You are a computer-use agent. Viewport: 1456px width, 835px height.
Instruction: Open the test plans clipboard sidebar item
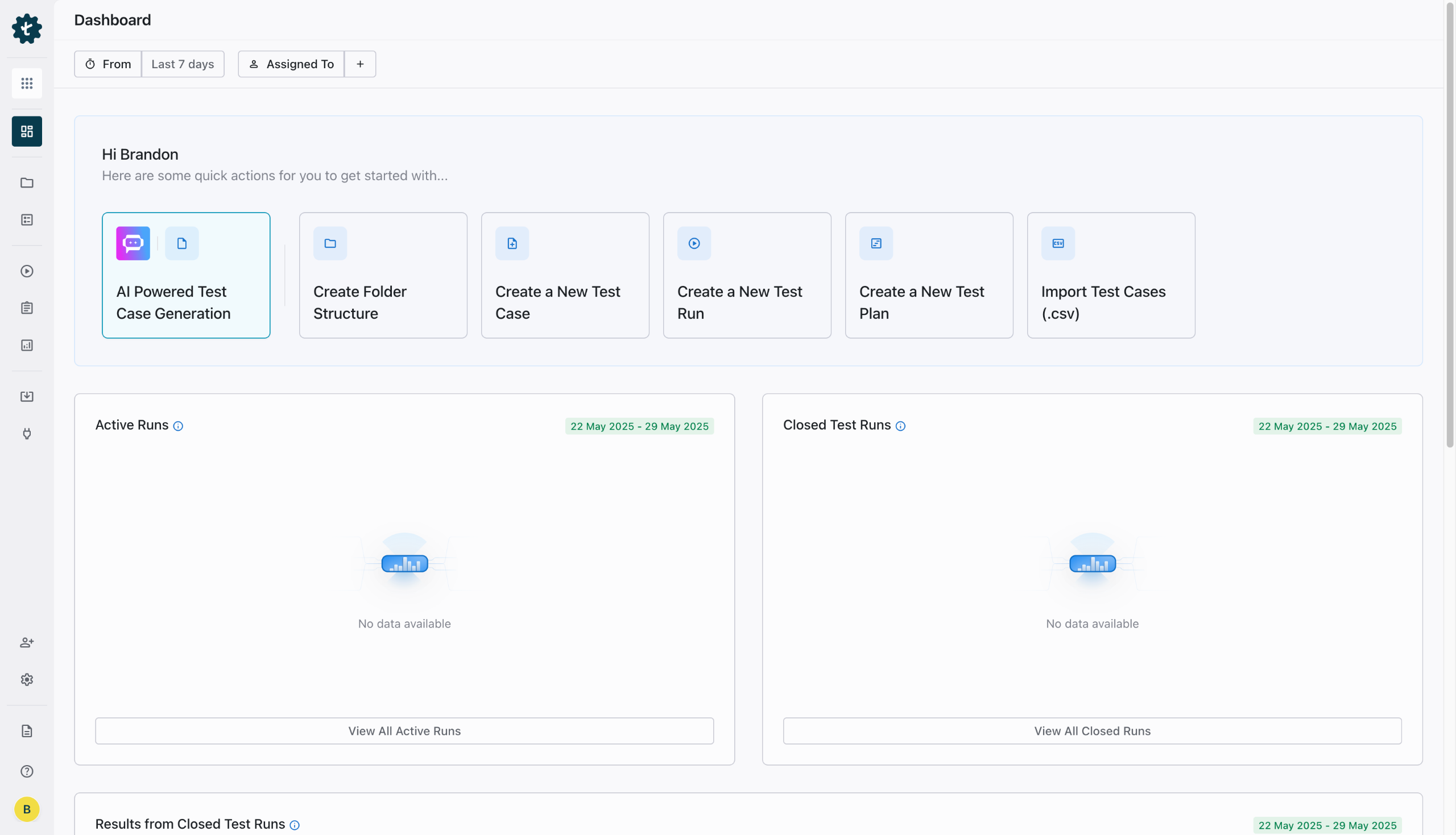click(x=27, y=308)
